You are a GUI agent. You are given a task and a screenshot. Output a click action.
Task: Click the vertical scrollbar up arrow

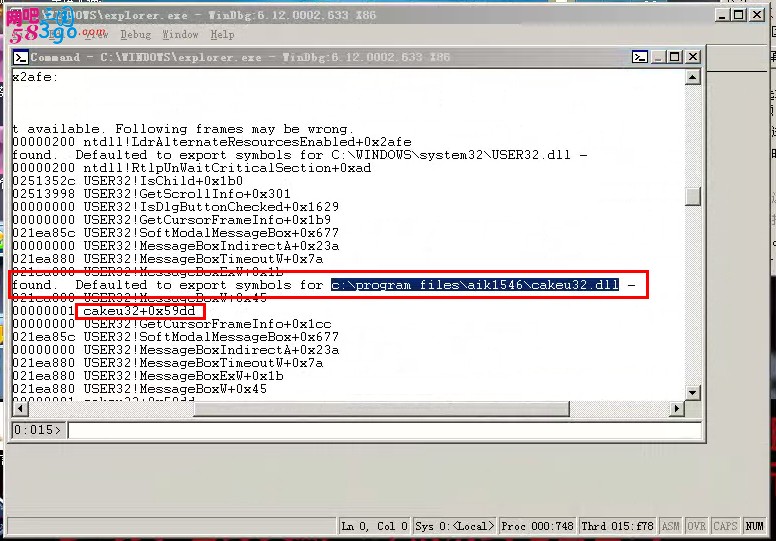[692, 77]
